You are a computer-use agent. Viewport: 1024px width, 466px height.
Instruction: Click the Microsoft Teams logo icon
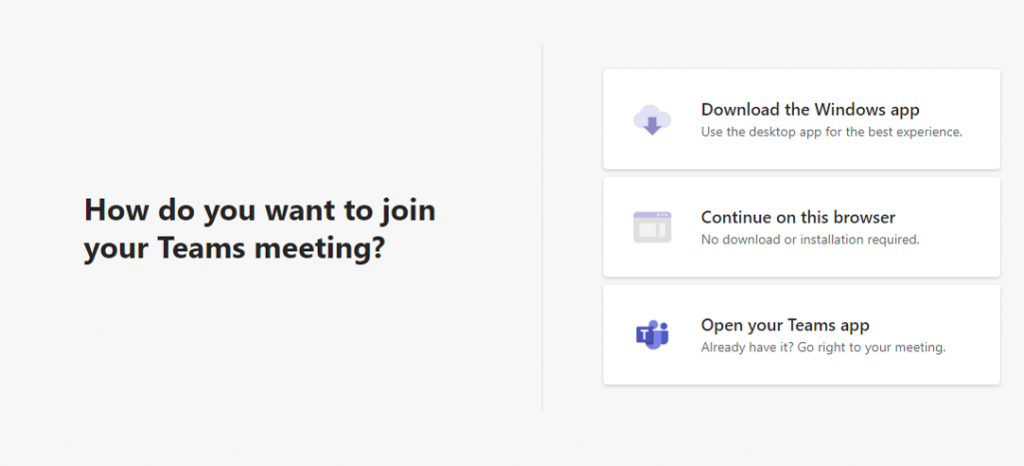(x=652, y=335)
